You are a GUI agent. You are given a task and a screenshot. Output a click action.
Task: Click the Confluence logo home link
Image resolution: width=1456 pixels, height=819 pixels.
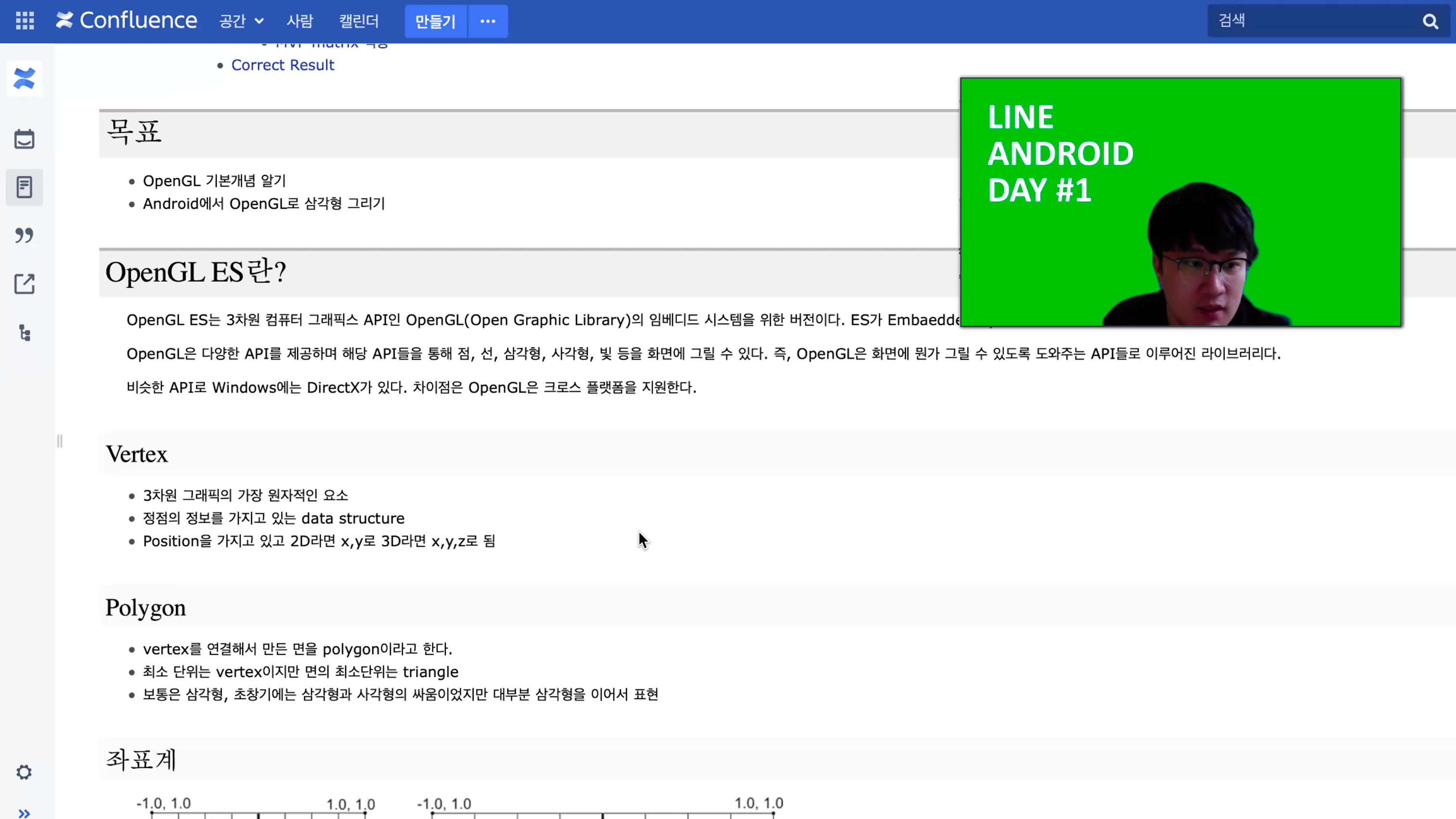click(x=126, y=21)
